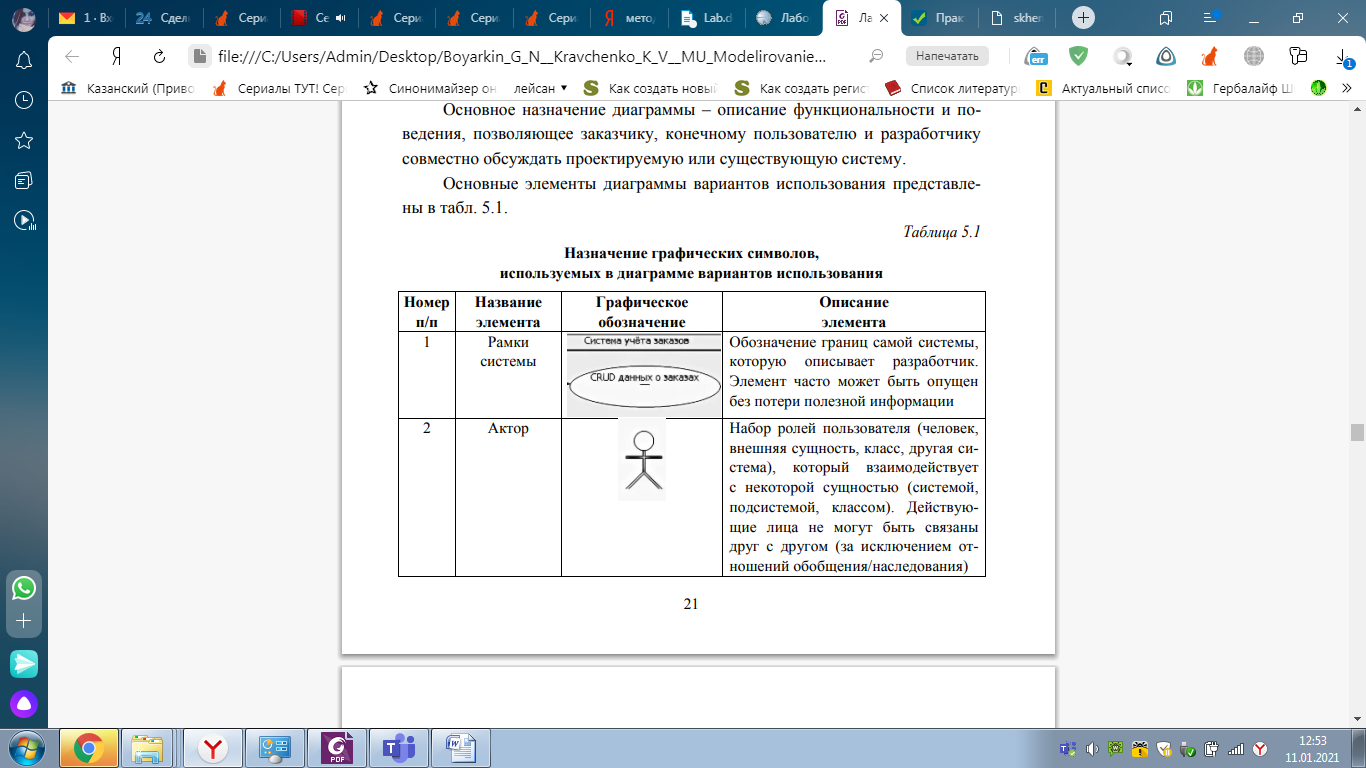Open browser main menu hamburger
Viewport: 1366px width, 768px height.
click(x=1211, y=17)
